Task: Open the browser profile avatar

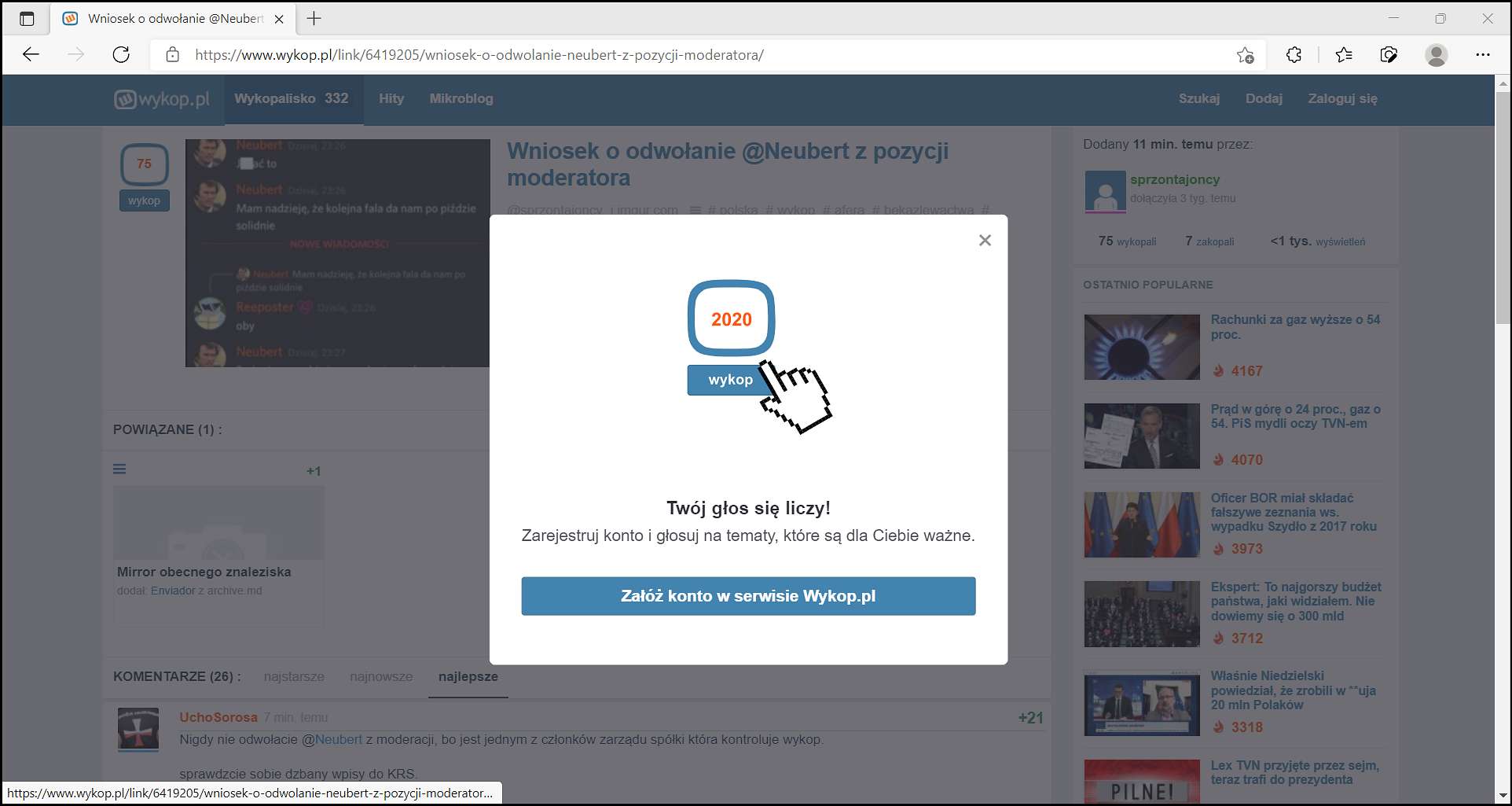Action: pyautogui.click(x=1437, y=55)
